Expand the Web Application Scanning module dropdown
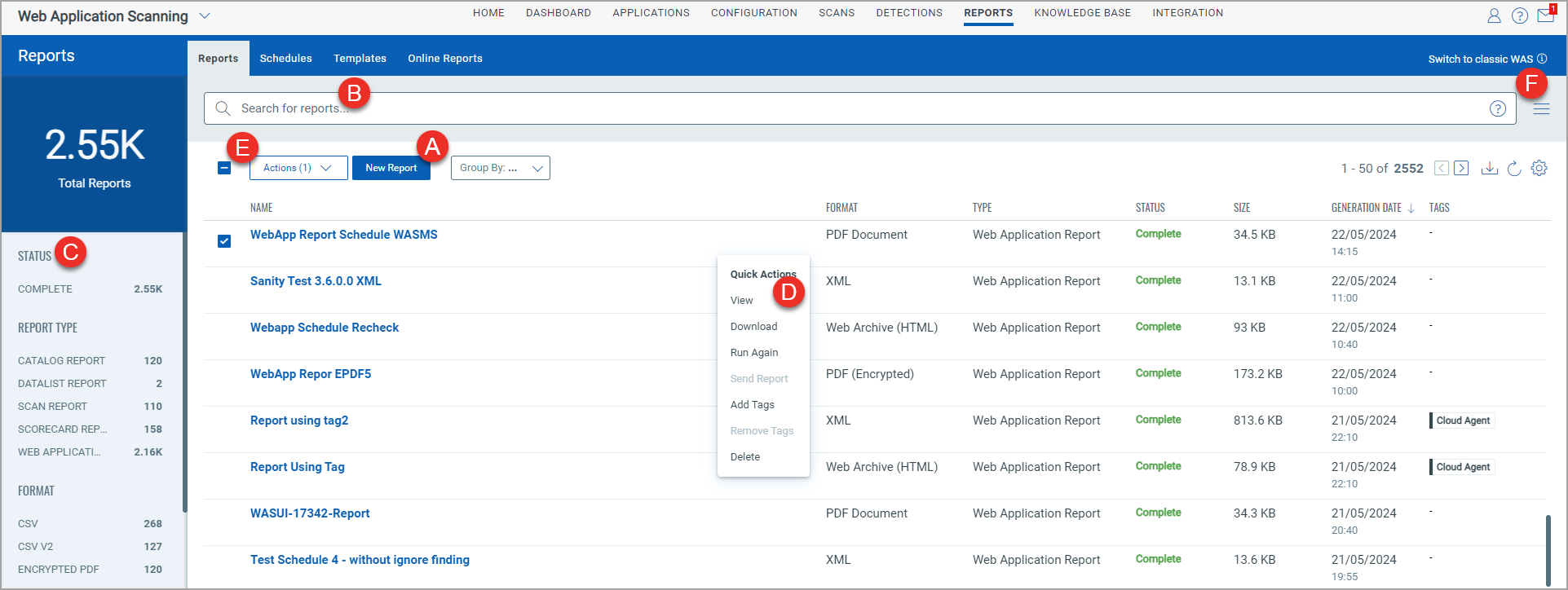 tap(205, 15)
